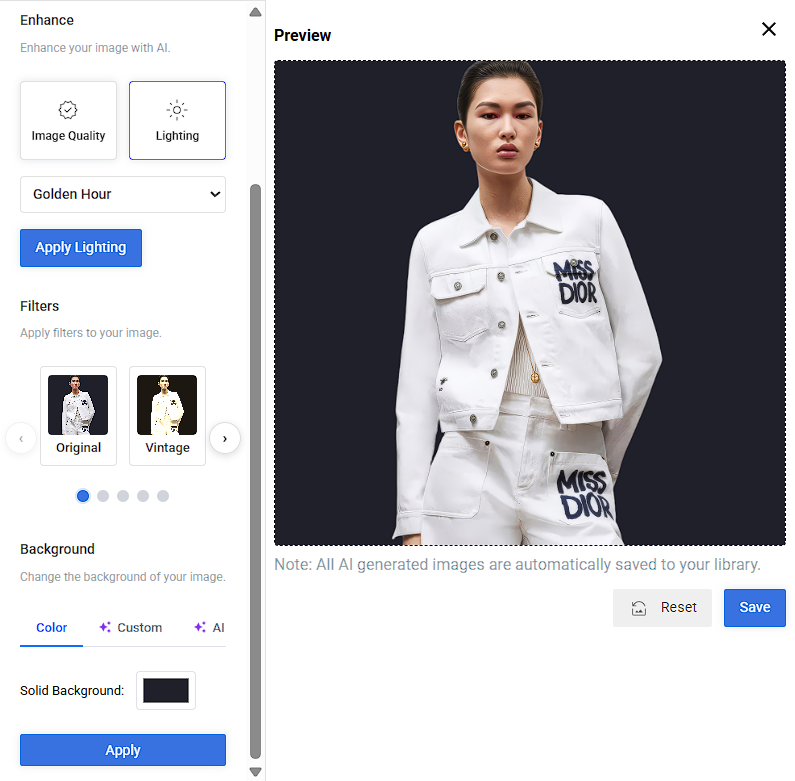795x781 pixels.
Task: Go to fifth filter carousel page dot
Action: (x=163, y=496)
